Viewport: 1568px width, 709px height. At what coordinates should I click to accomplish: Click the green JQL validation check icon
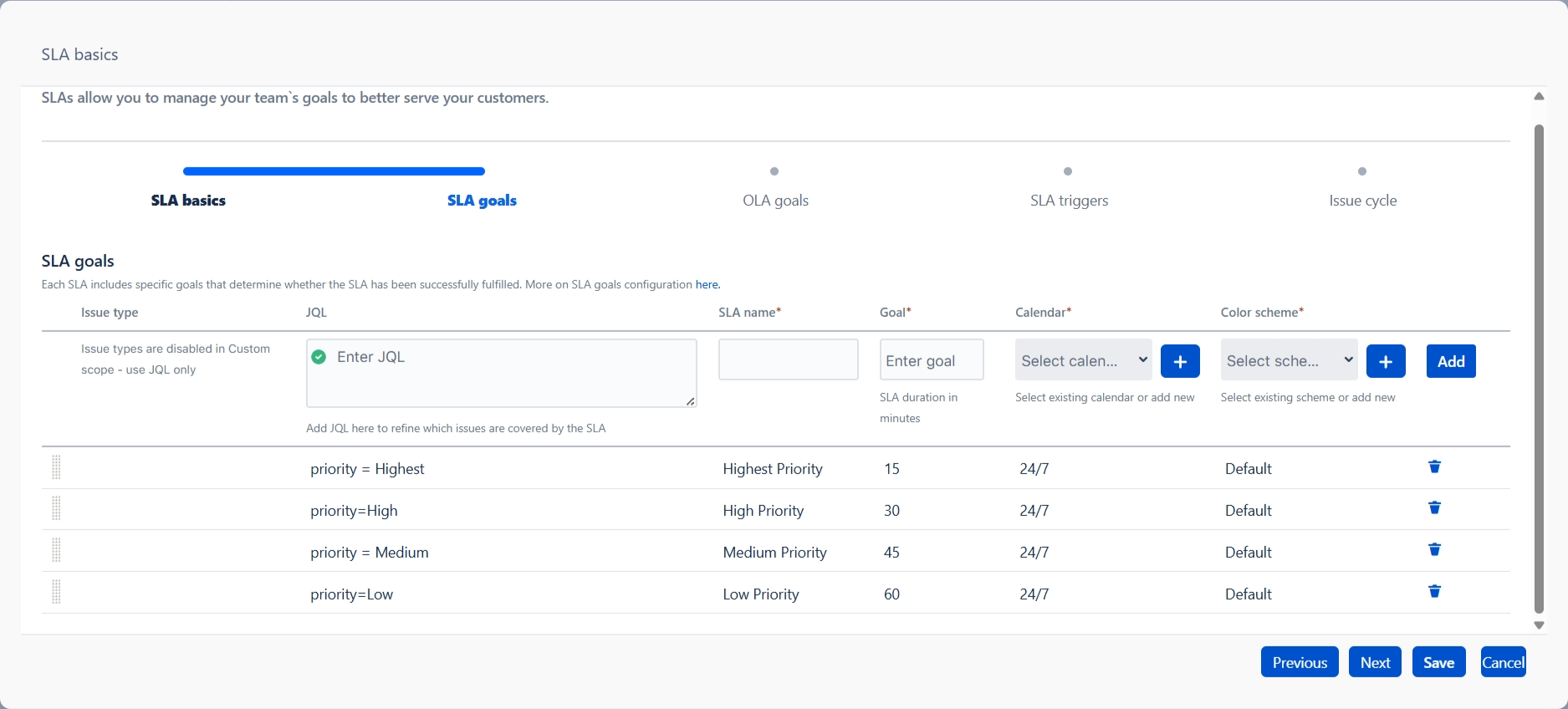pos(319,357)
